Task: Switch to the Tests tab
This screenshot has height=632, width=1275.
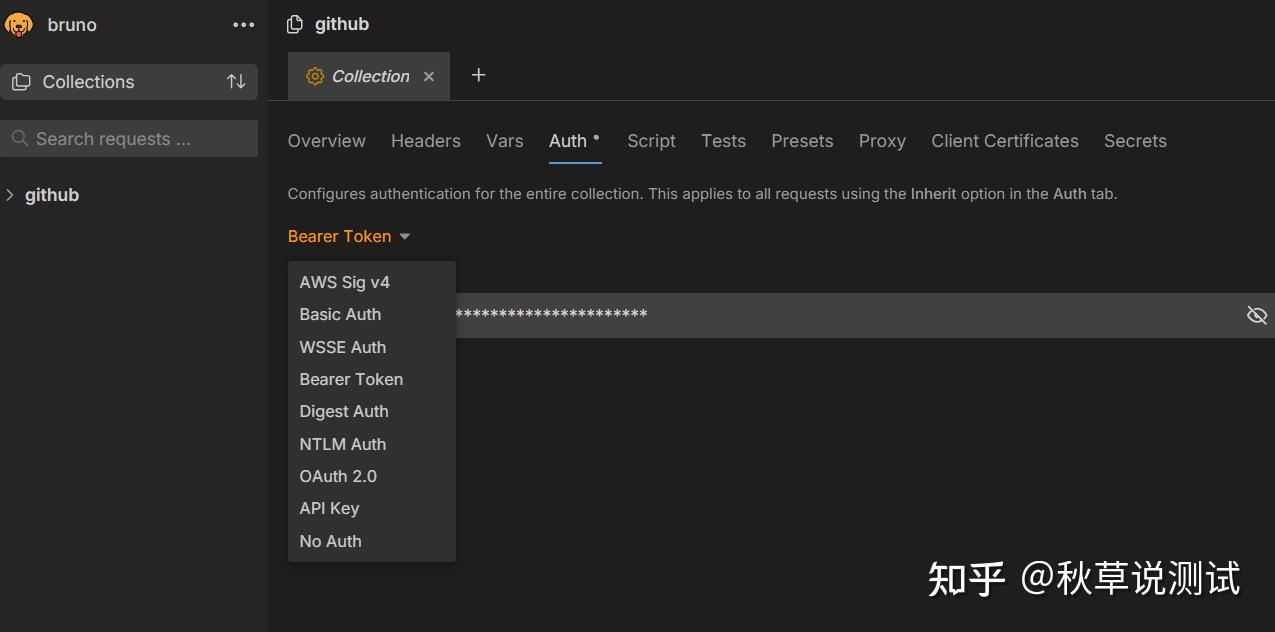Action: 724,141
